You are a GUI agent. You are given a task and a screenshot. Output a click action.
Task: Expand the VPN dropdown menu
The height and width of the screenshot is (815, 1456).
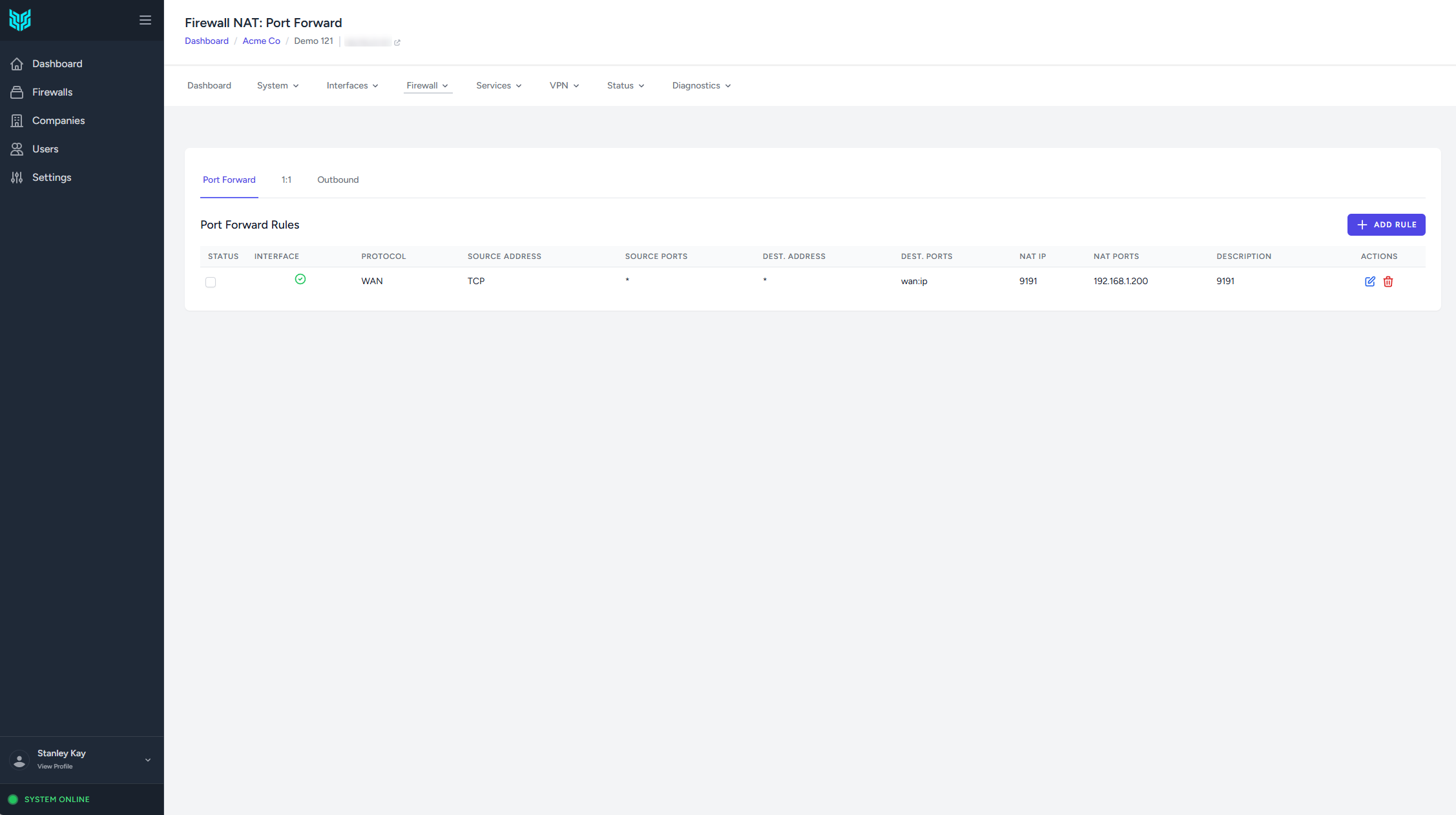point(565,86)
